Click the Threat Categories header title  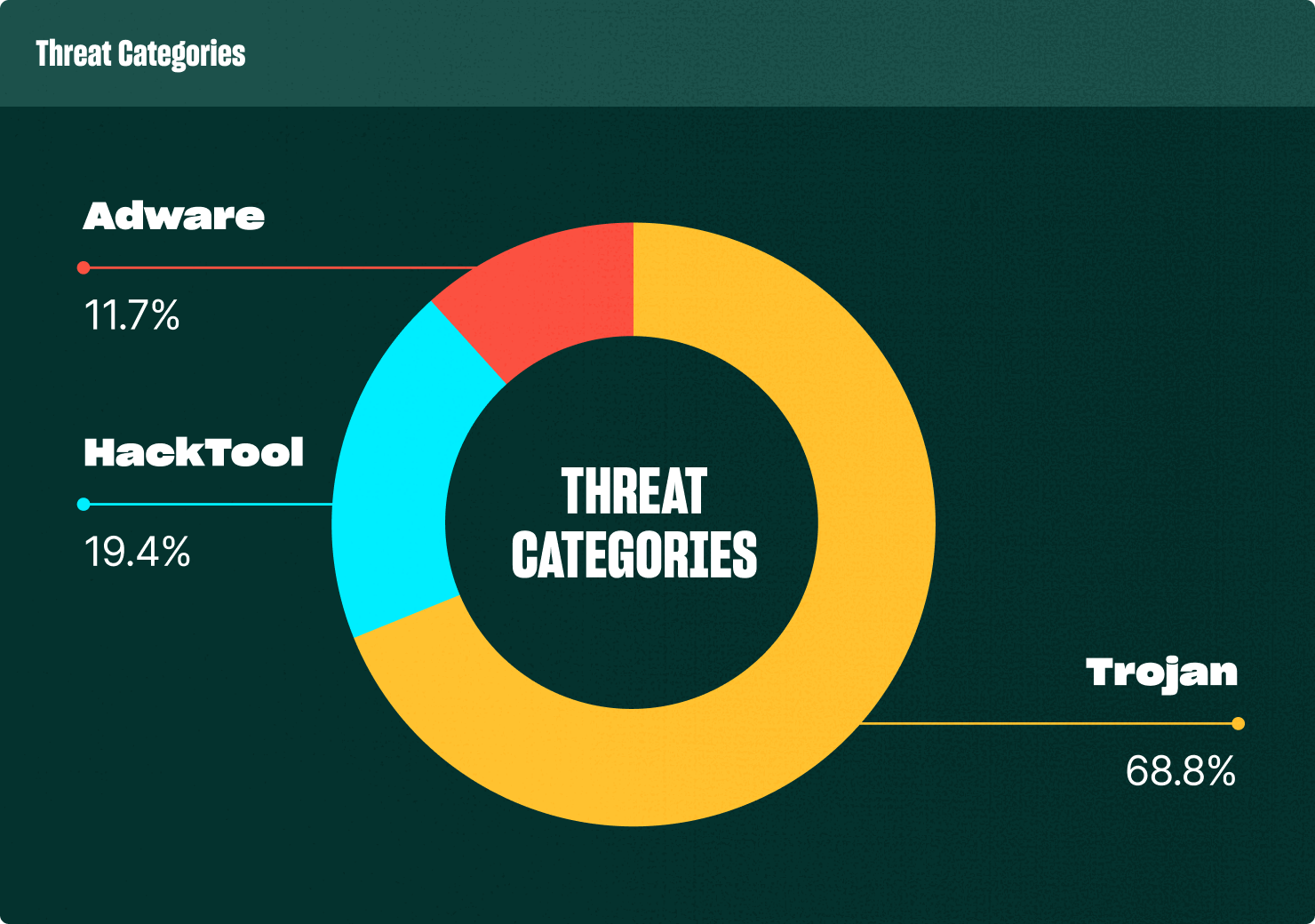tap(140, 54)
